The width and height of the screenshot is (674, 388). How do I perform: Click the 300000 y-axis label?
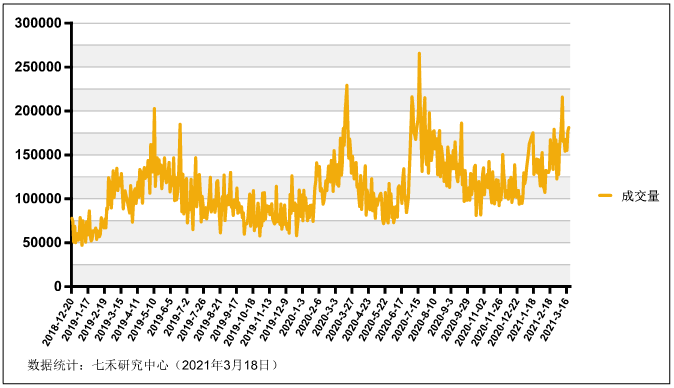[x=38, y=23]
